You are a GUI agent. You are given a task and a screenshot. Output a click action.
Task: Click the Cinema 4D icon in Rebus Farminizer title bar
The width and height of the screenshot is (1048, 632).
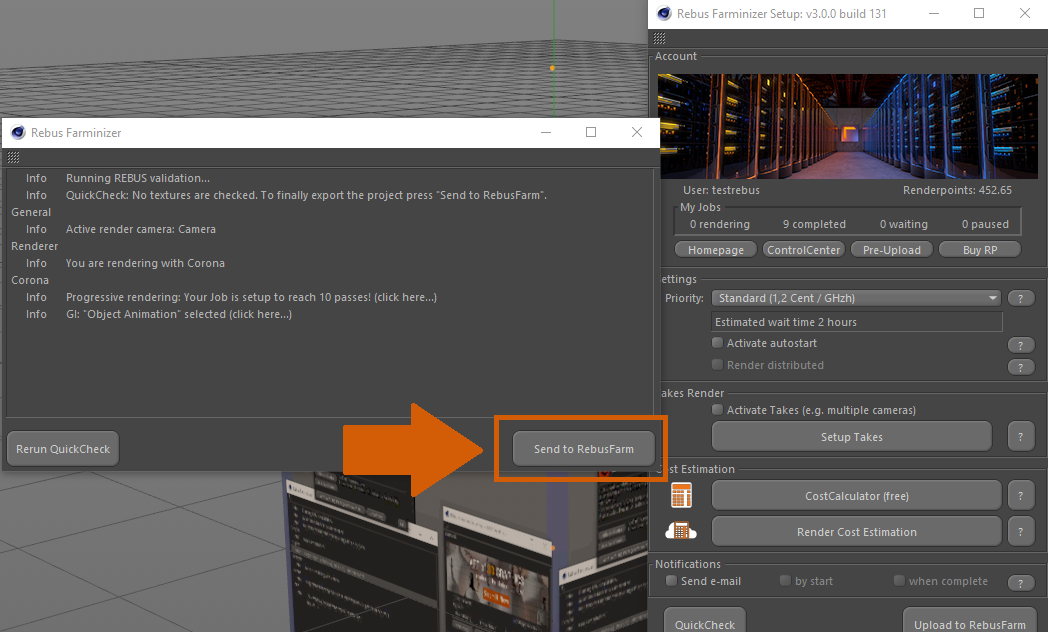coord(18,132)
